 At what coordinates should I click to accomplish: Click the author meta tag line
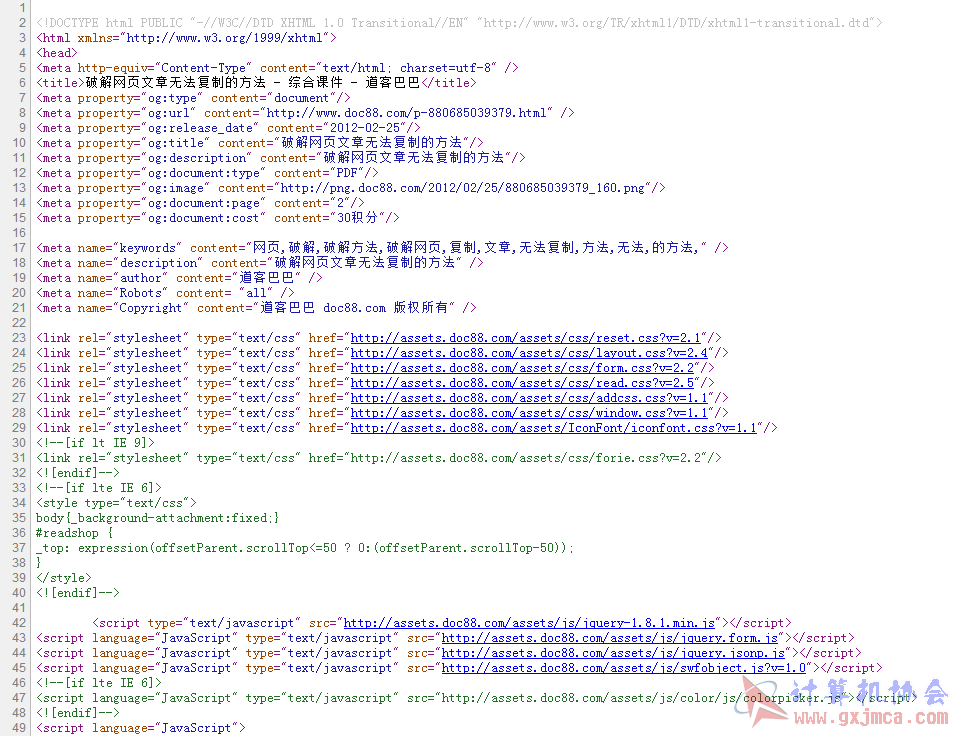(179, 278)
